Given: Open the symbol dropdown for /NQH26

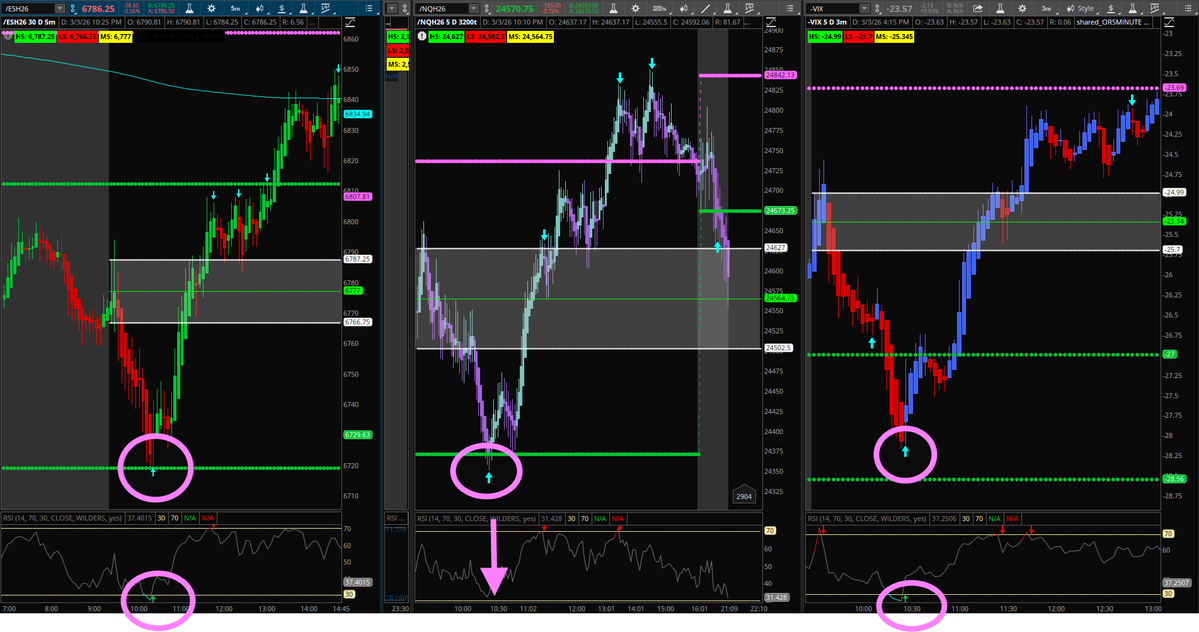Looking at the screenshot, I should pyautogui.click(x=473, y=8).
